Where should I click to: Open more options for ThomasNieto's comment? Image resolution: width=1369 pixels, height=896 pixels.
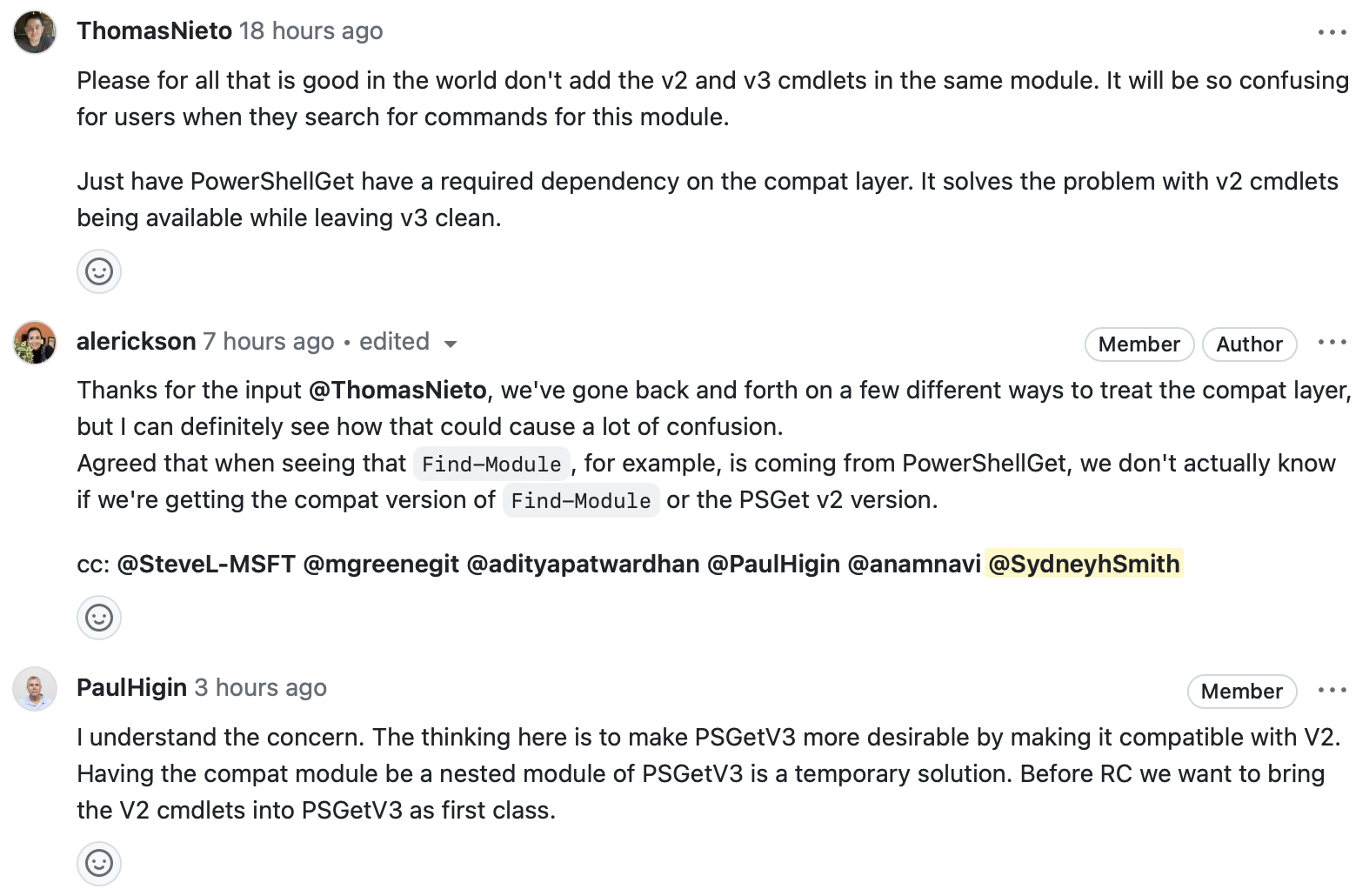coord(1332,31)
